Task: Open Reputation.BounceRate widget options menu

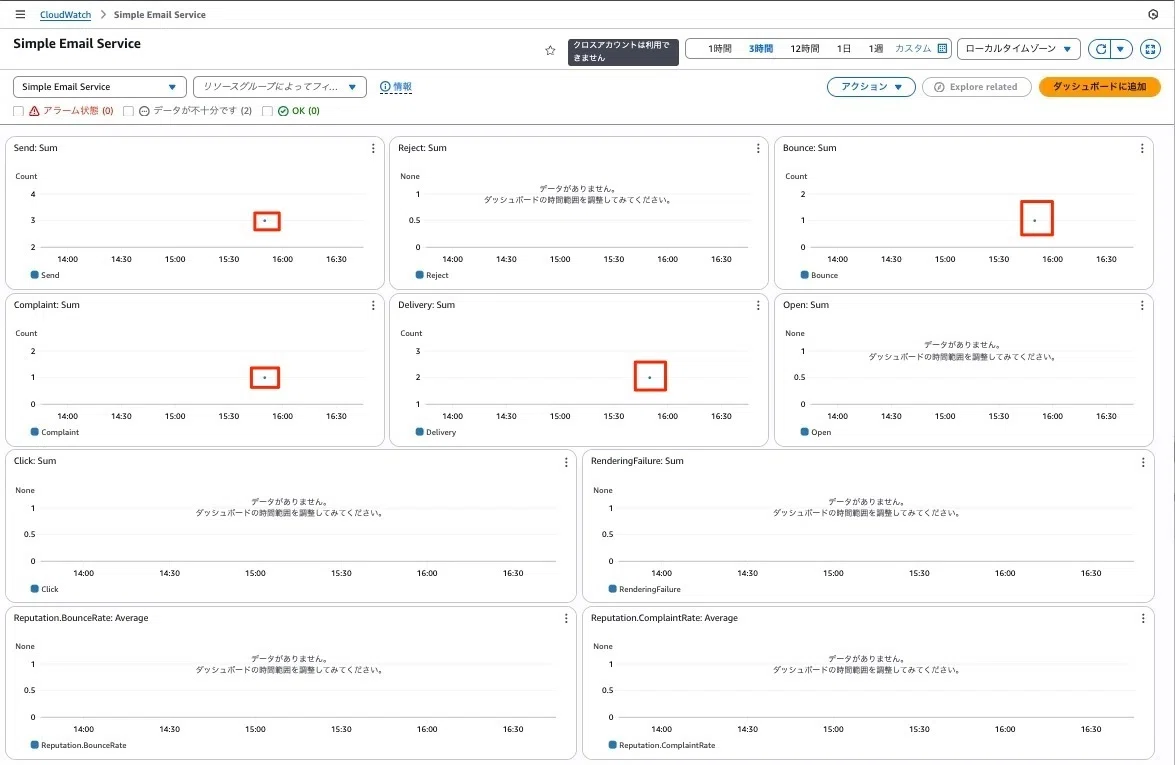Action: 566,618
